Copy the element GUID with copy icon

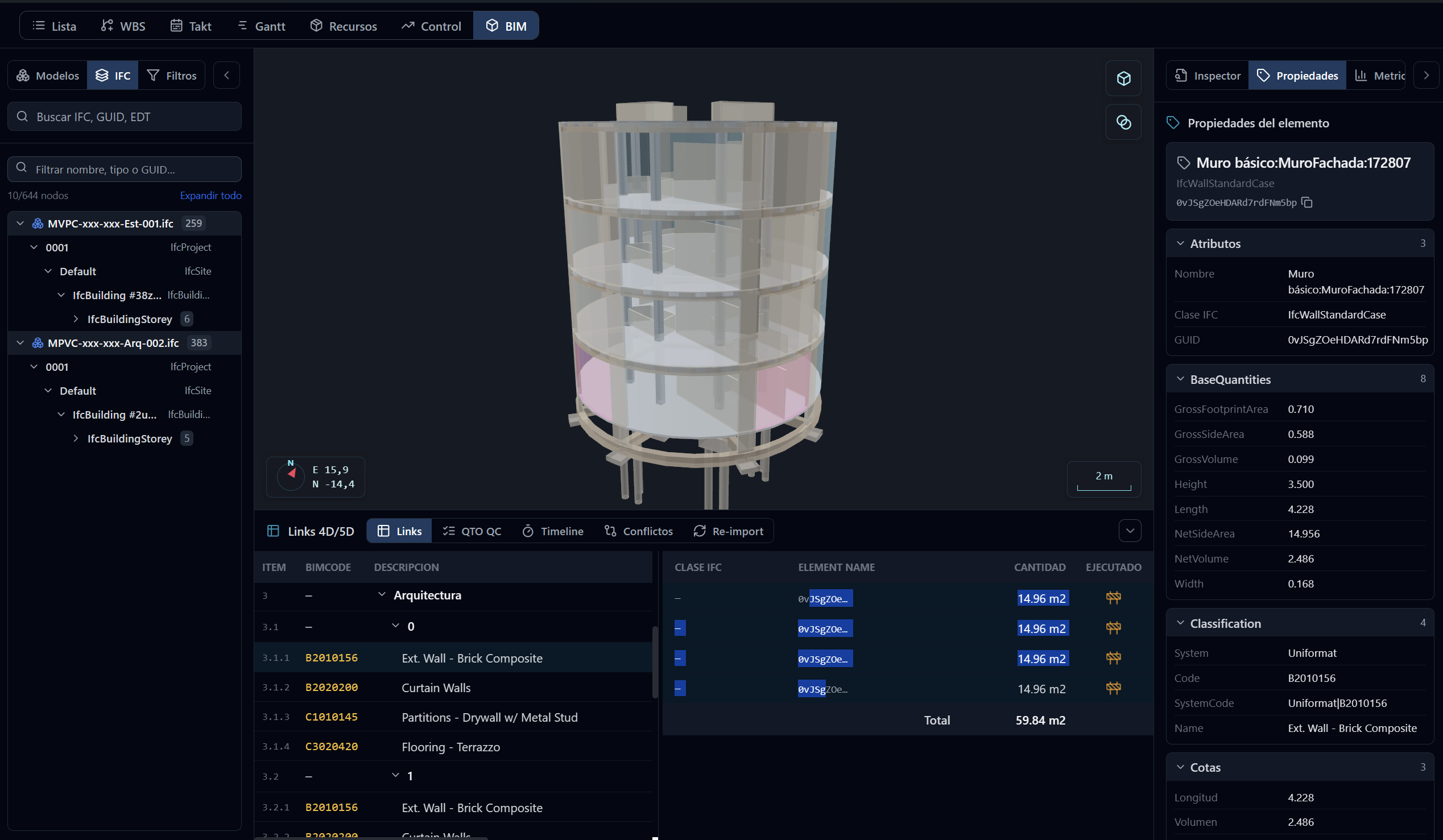tap(1307, 202)
